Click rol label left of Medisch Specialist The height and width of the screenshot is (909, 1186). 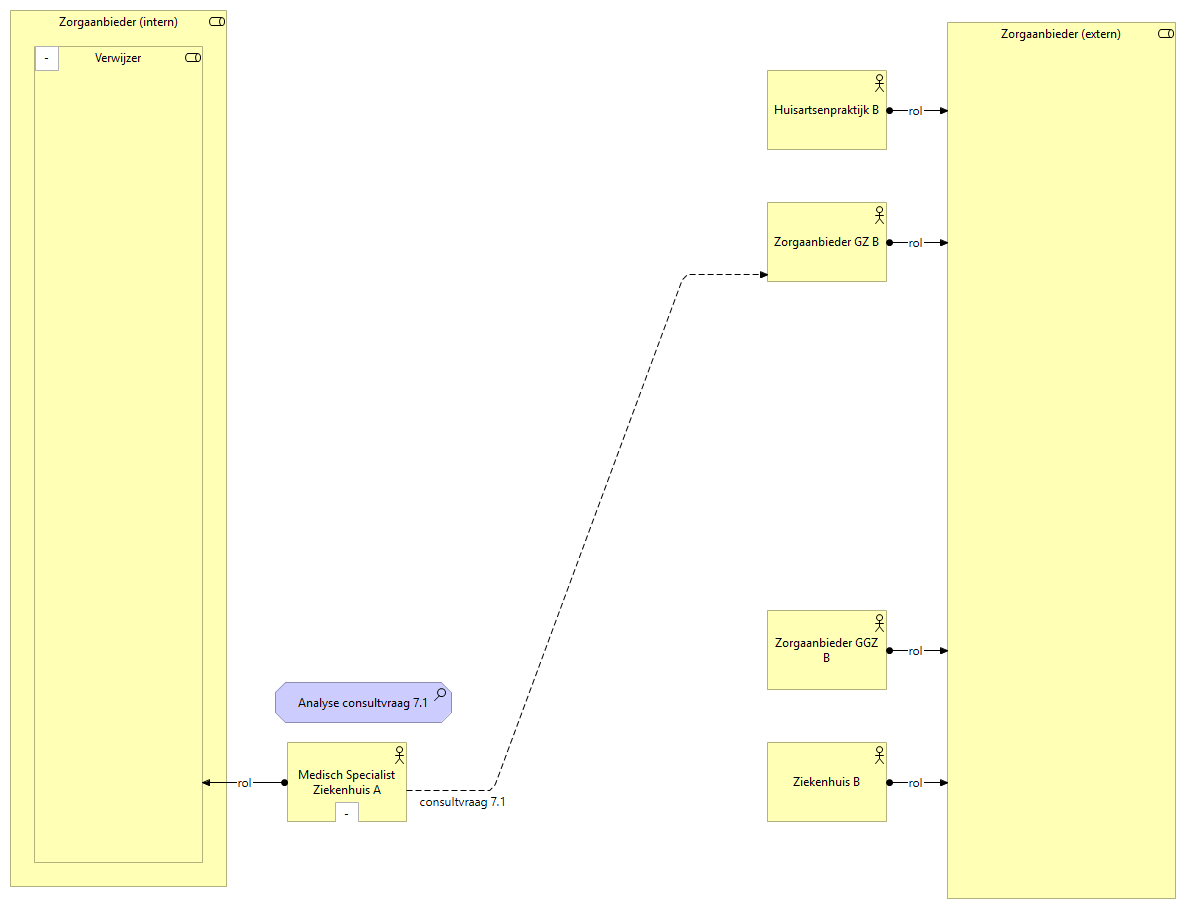point(244,783)
